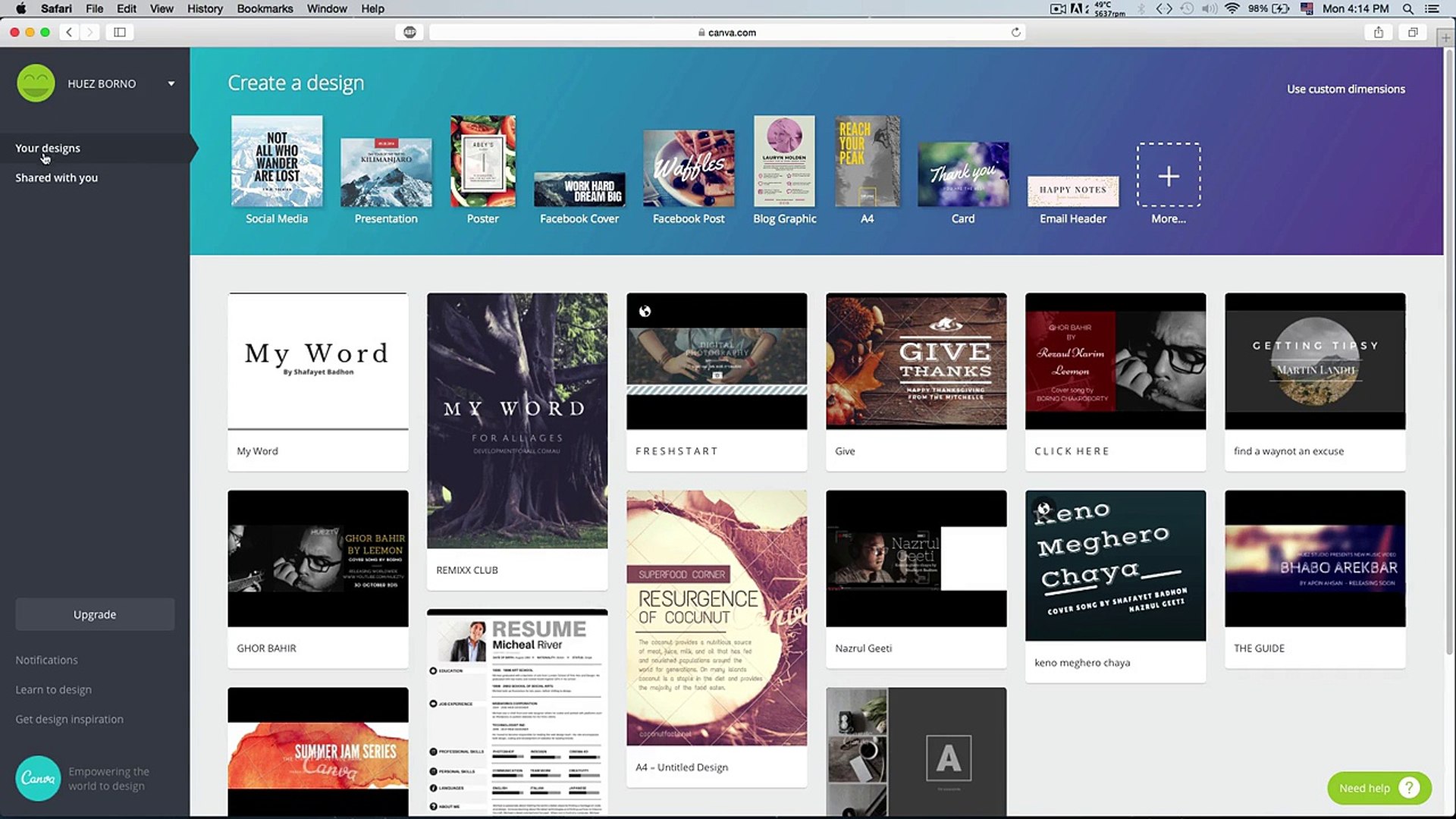The width and height of the screenshot is (1456, 819).
Task: Click the Upgrade button
Action: click(95, 614)
